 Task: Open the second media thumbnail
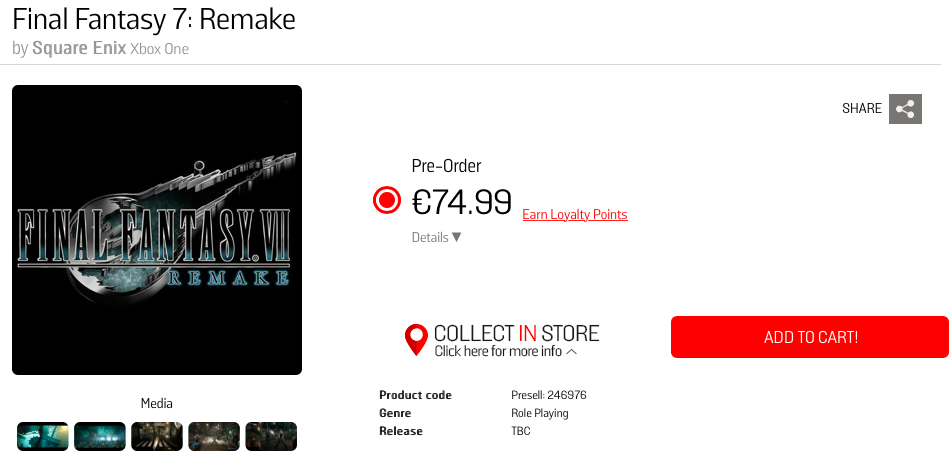[x=100, y=436]
